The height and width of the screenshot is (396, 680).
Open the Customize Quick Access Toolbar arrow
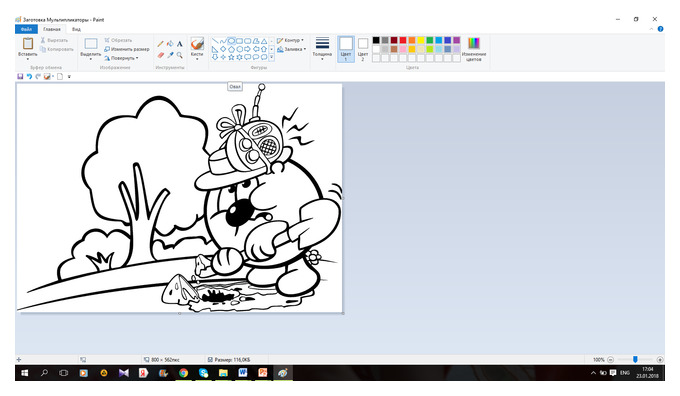[x=69, y=76]
